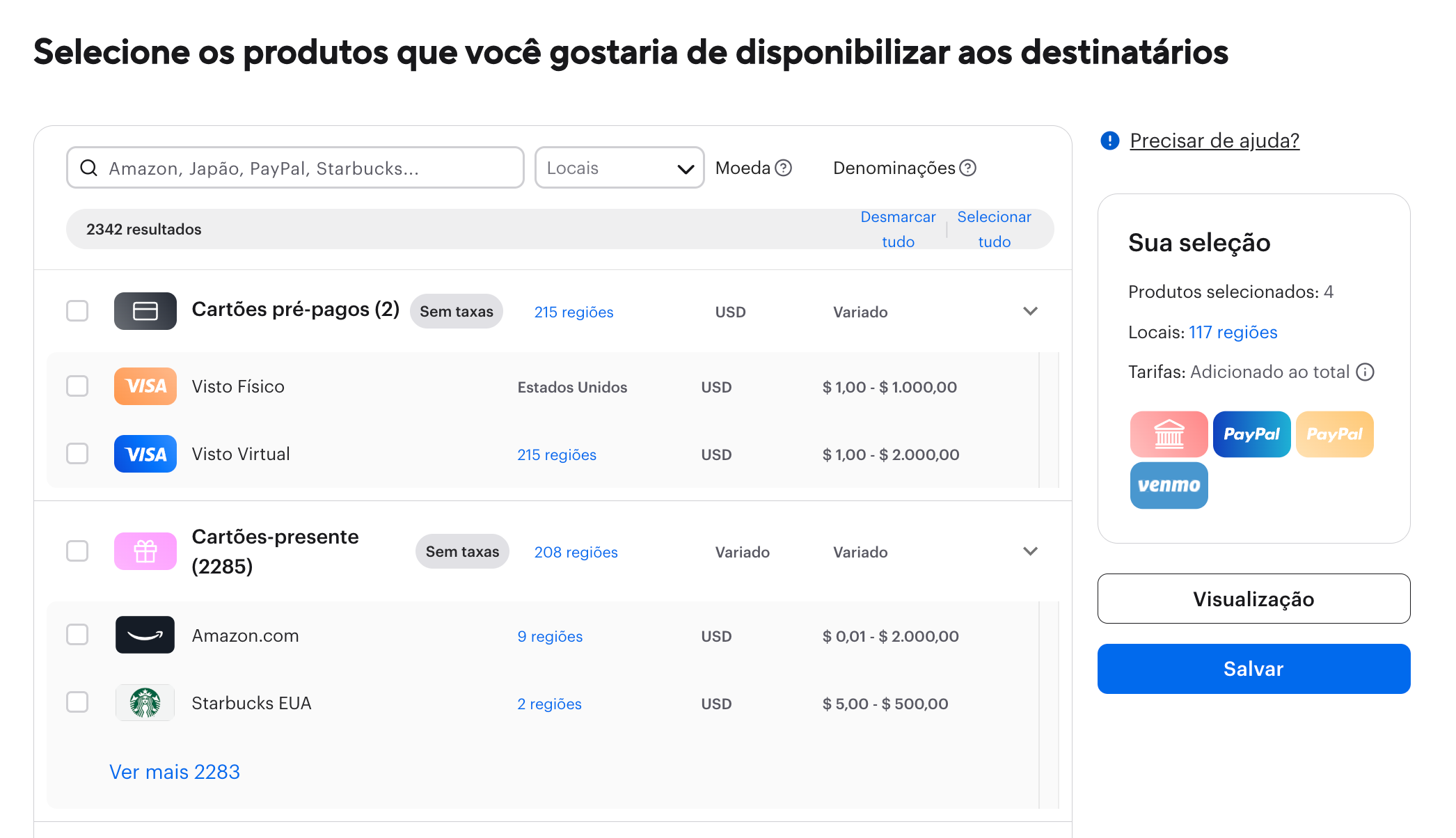The height and width of the screenshot is (838, 1456).
Task: Click the faded yellow PayPal swatch
Action: [x=1334, y=434]
